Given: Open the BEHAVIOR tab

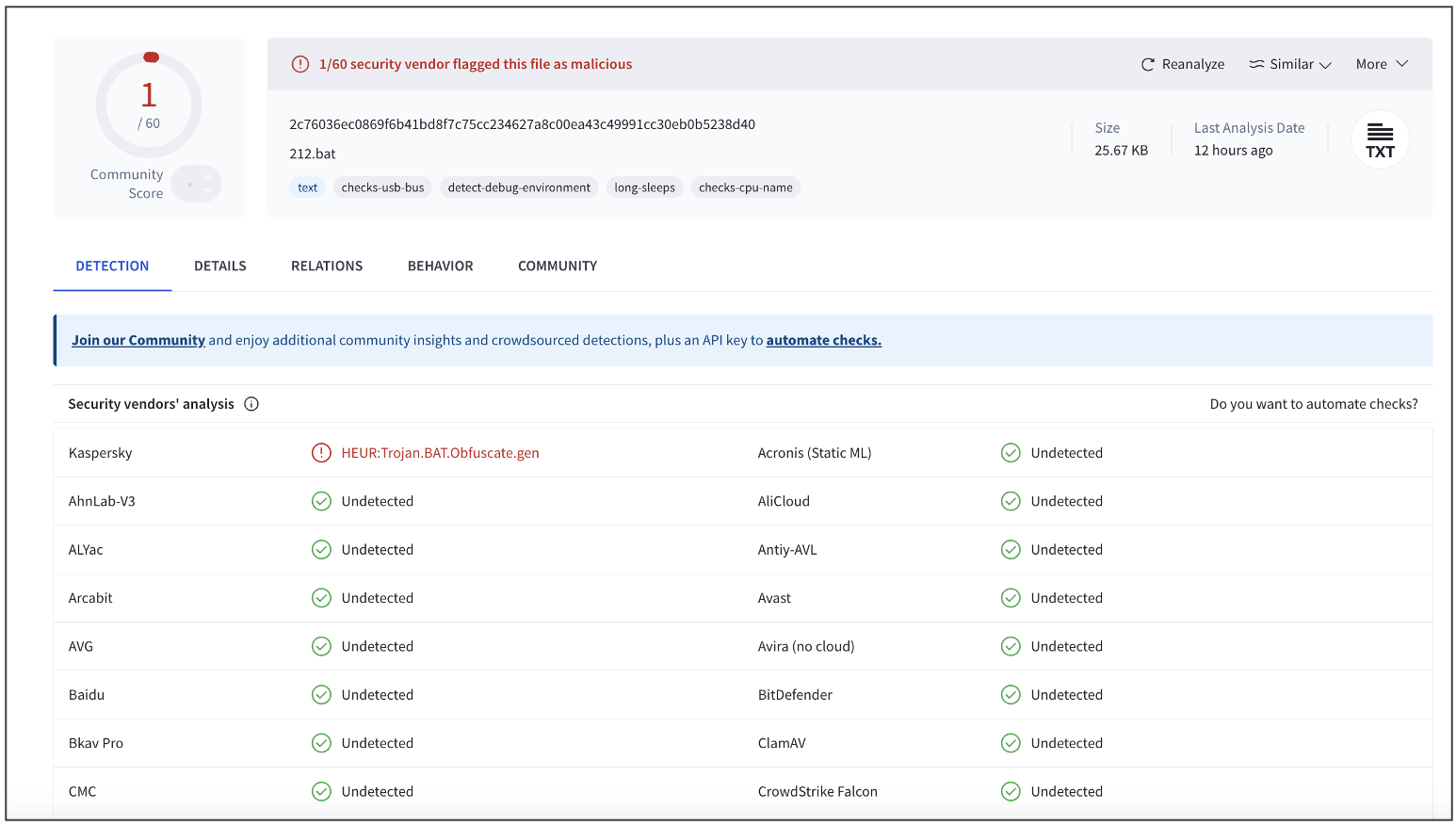Looking at the screenshot, I should 440,267.
